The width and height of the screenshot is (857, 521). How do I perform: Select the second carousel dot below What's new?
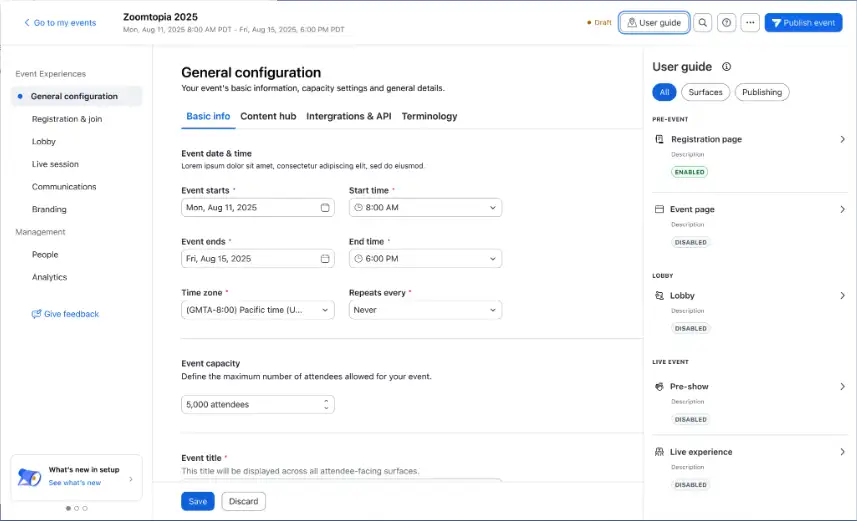(x=77, y=508)
